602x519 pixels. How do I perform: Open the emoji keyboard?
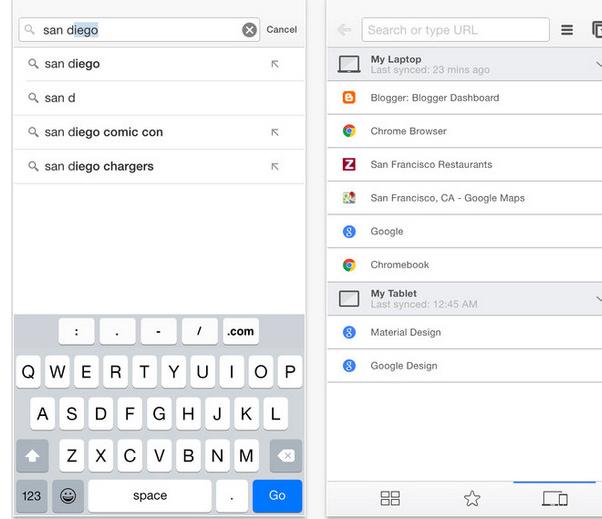(x=68, y=495)
